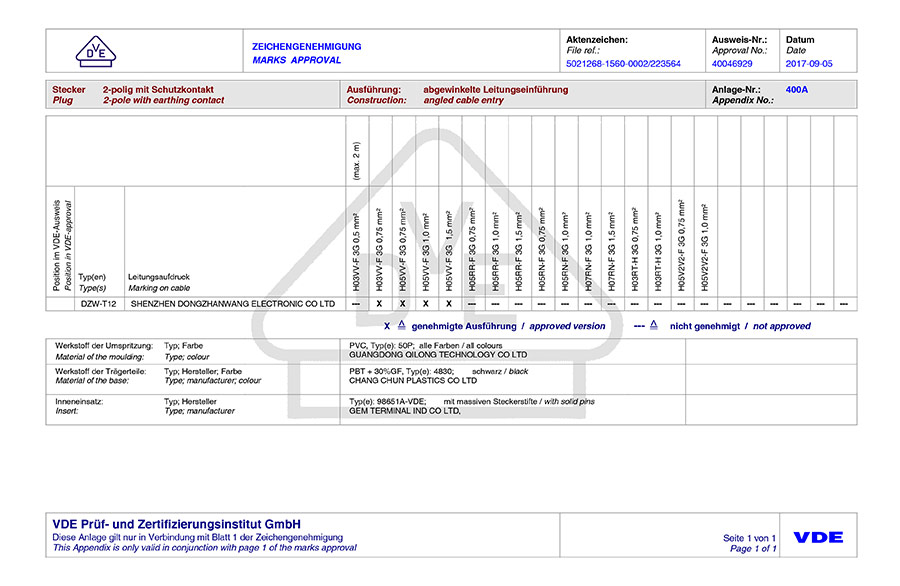The image size is (900, 586).
Task: Select the date 2017-09-05
Action: (x=809, y=63)
